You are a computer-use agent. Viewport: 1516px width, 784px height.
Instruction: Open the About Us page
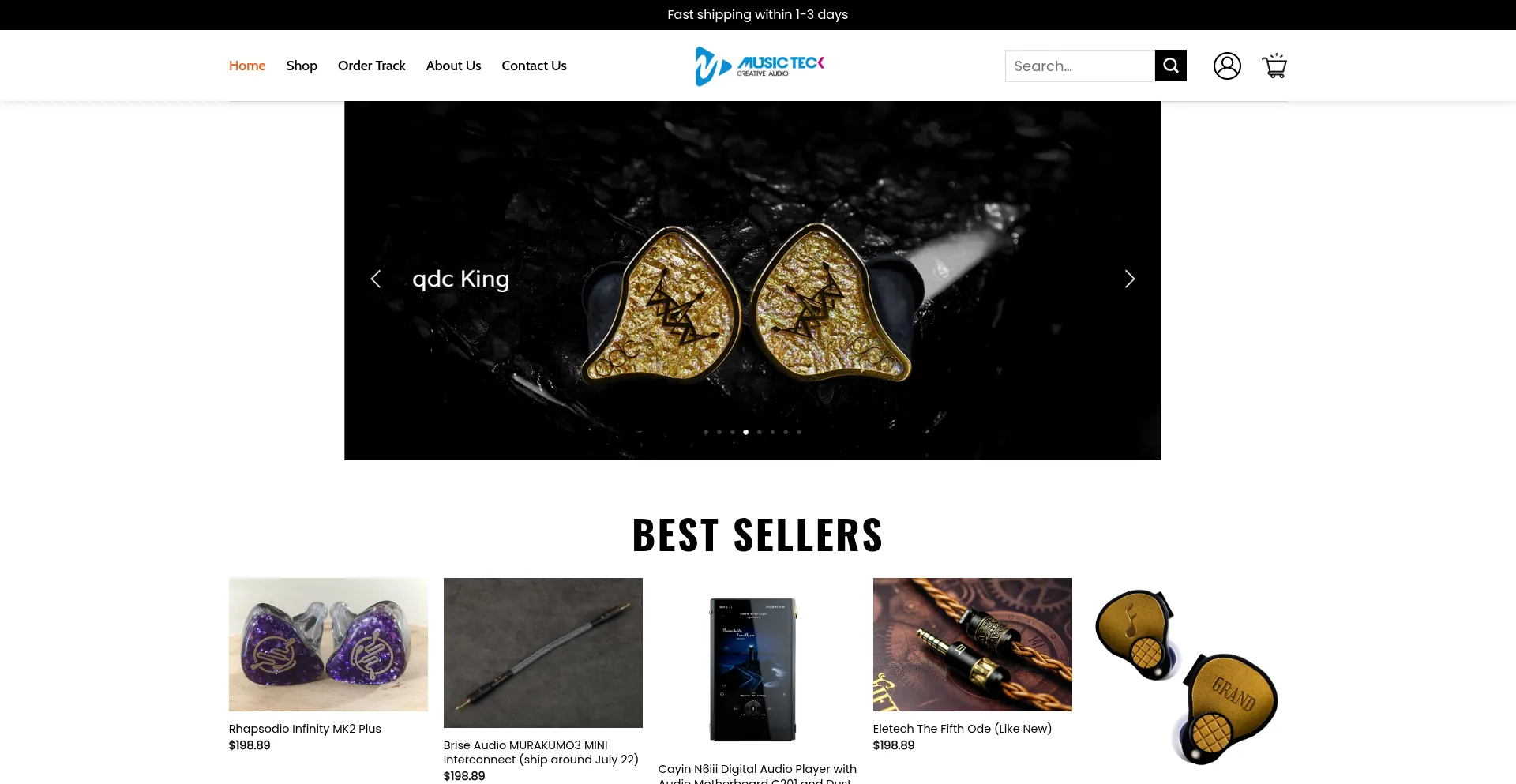[453, 66]
